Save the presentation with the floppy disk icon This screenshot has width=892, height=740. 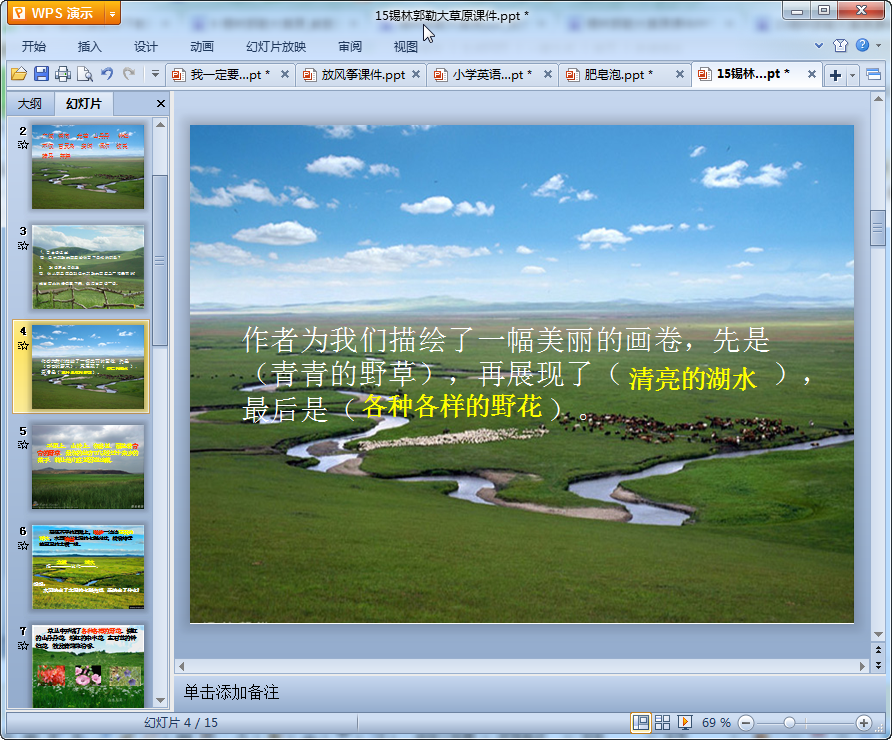pos(41,74)
